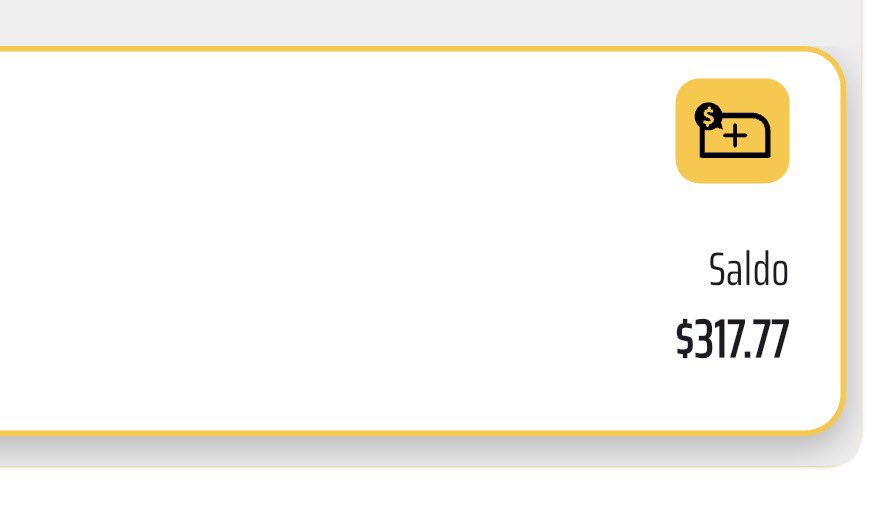Viewport: 894px width, 506px height.
Task: Click the $317.77 balance amount
Action: [733, 339]
